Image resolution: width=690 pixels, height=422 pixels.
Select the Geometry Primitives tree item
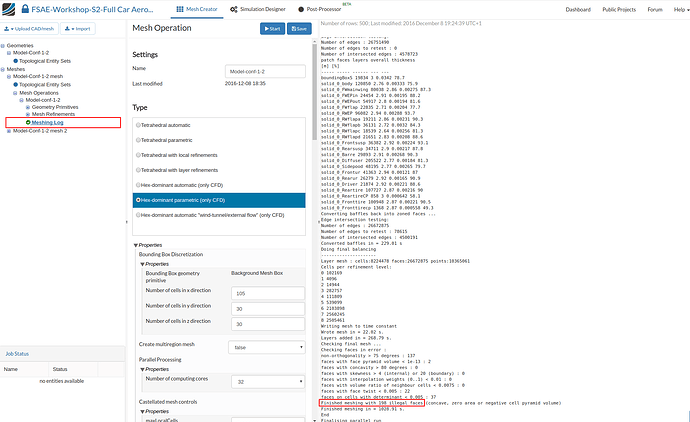[x=55, y=107]
